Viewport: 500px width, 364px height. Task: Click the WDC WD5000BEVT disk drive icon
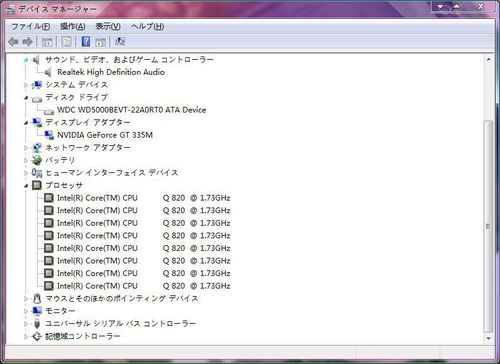(49, 111)
